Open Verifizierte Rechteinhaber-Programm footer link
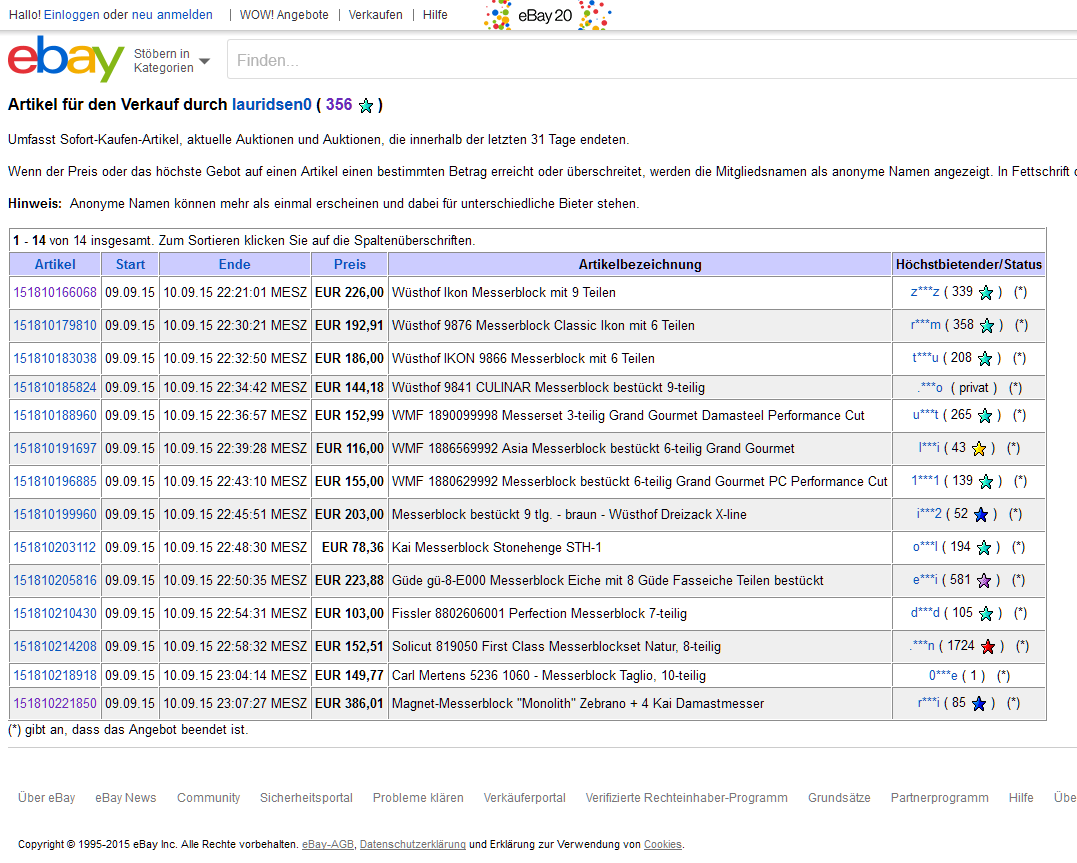 (x=687, y=798)
